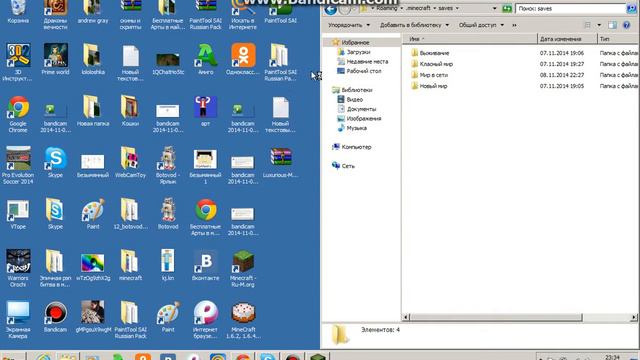
Task: Open address bar history dropdown
Action: [494, 8]
